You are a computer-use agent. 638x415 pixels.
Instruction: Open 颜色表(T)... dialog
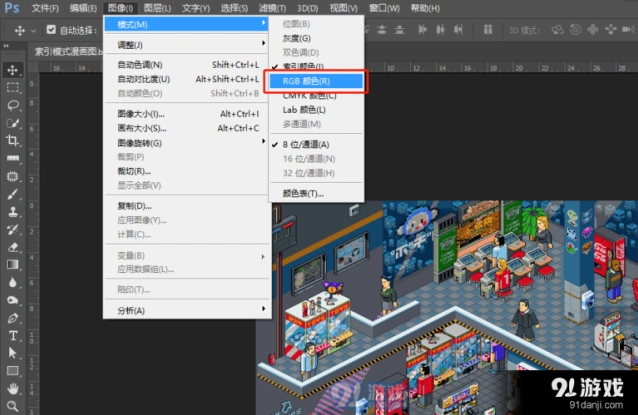pos(316,194)
